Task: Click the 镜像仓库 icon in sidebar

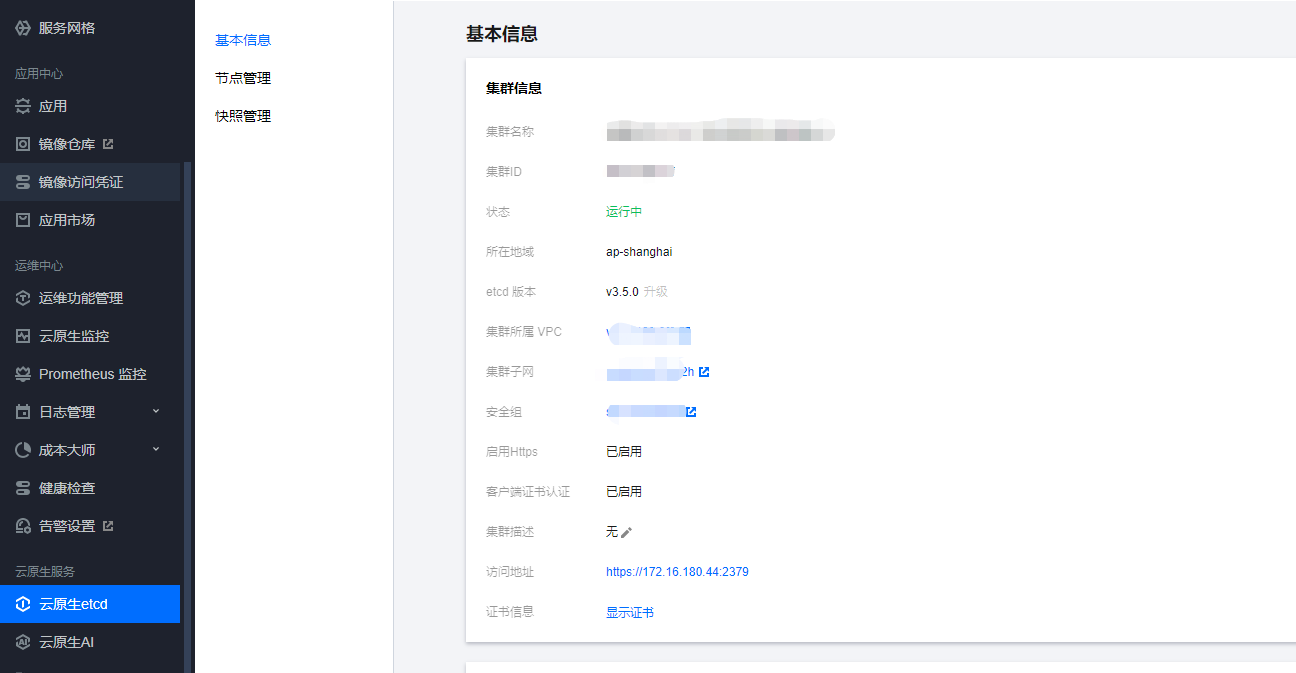Action: (23, 144)
